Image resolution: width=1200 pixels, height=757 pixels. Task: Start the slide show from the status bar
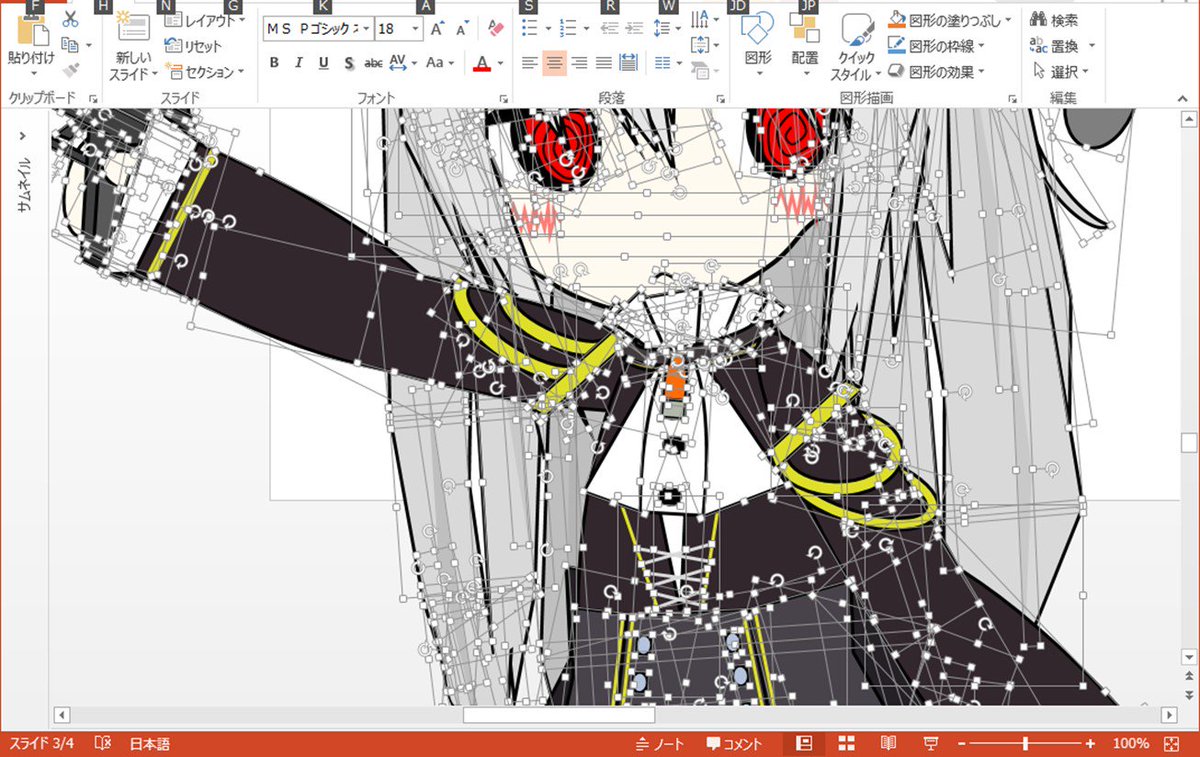click(x=930, y=744)
